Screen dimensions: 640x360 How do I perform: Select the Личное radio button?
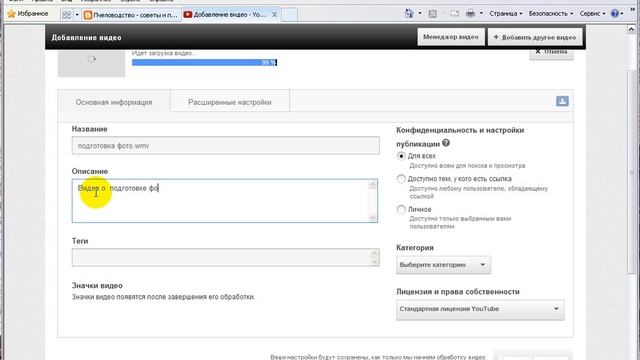(401, 209)
